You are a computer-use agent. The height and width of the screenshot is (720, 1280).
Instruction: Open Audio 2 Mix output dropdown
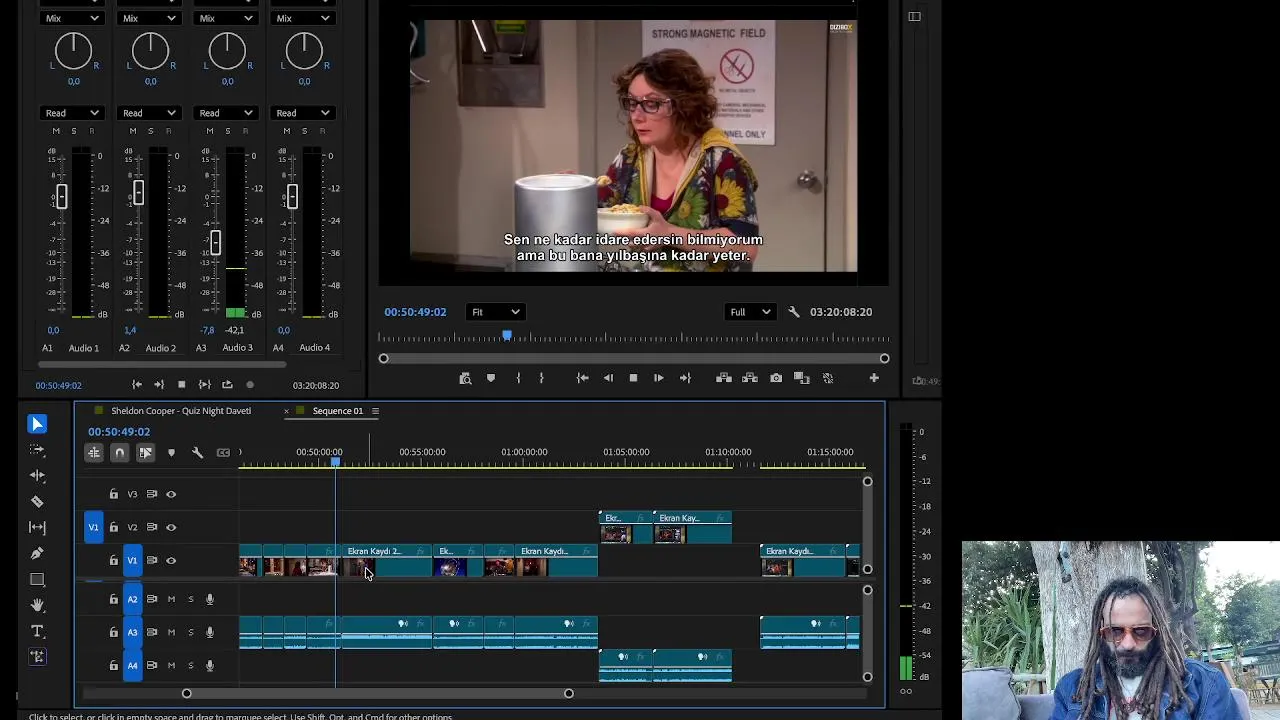pos(149,18)
